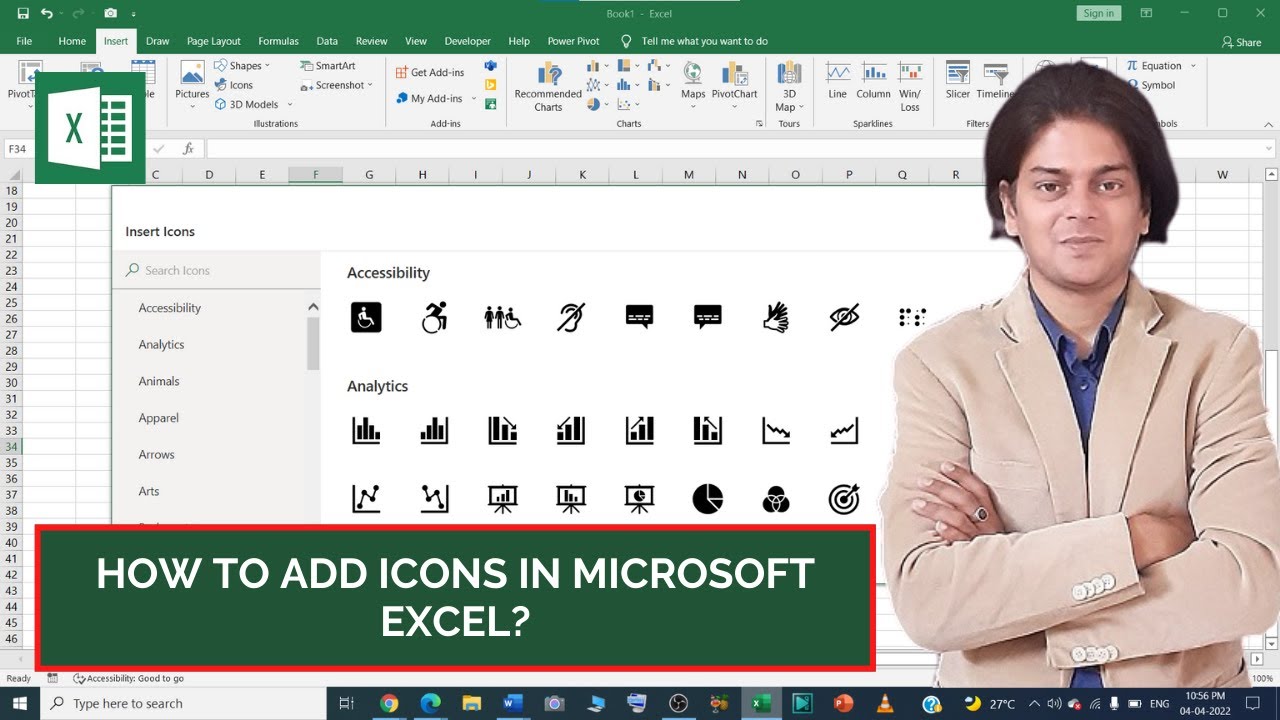
Task: Insert a Column sparkline
Action: point(873,80)
